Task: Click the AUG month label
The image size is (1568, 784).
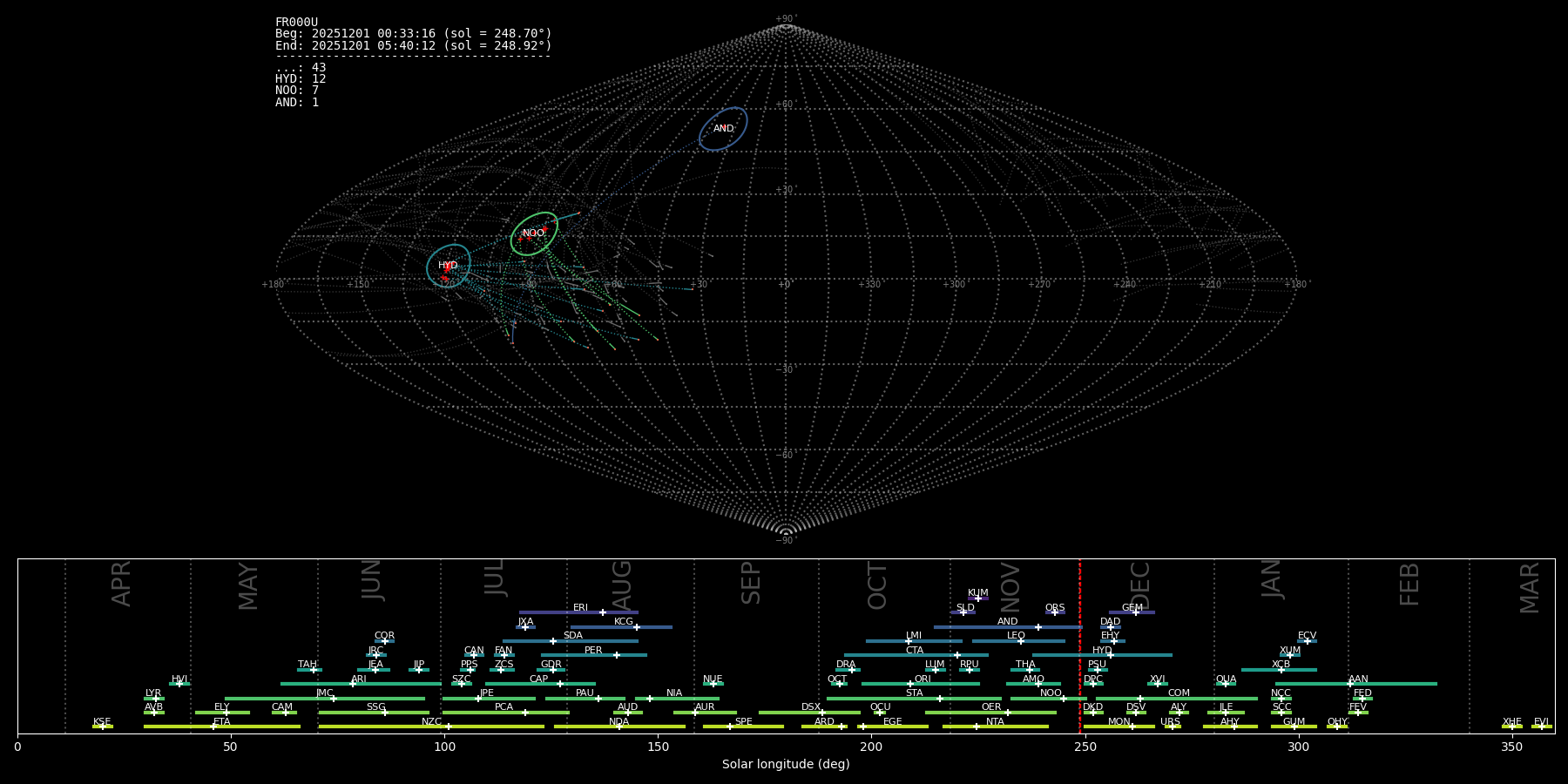Action: click(621, 586)
